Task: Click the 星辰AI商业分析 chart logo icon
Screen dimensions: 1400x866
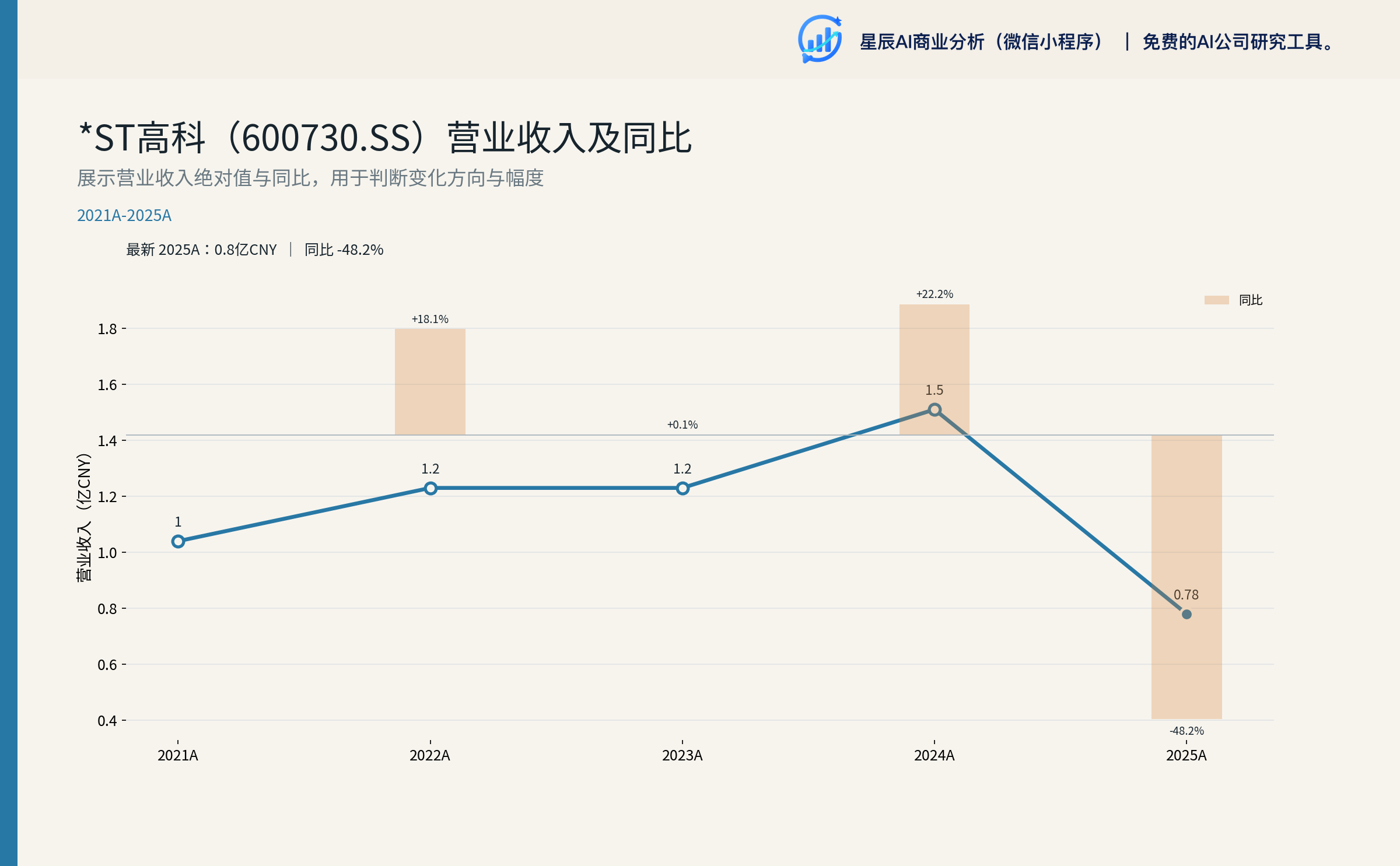Action: pyautogui.click(x=820, y=39)
